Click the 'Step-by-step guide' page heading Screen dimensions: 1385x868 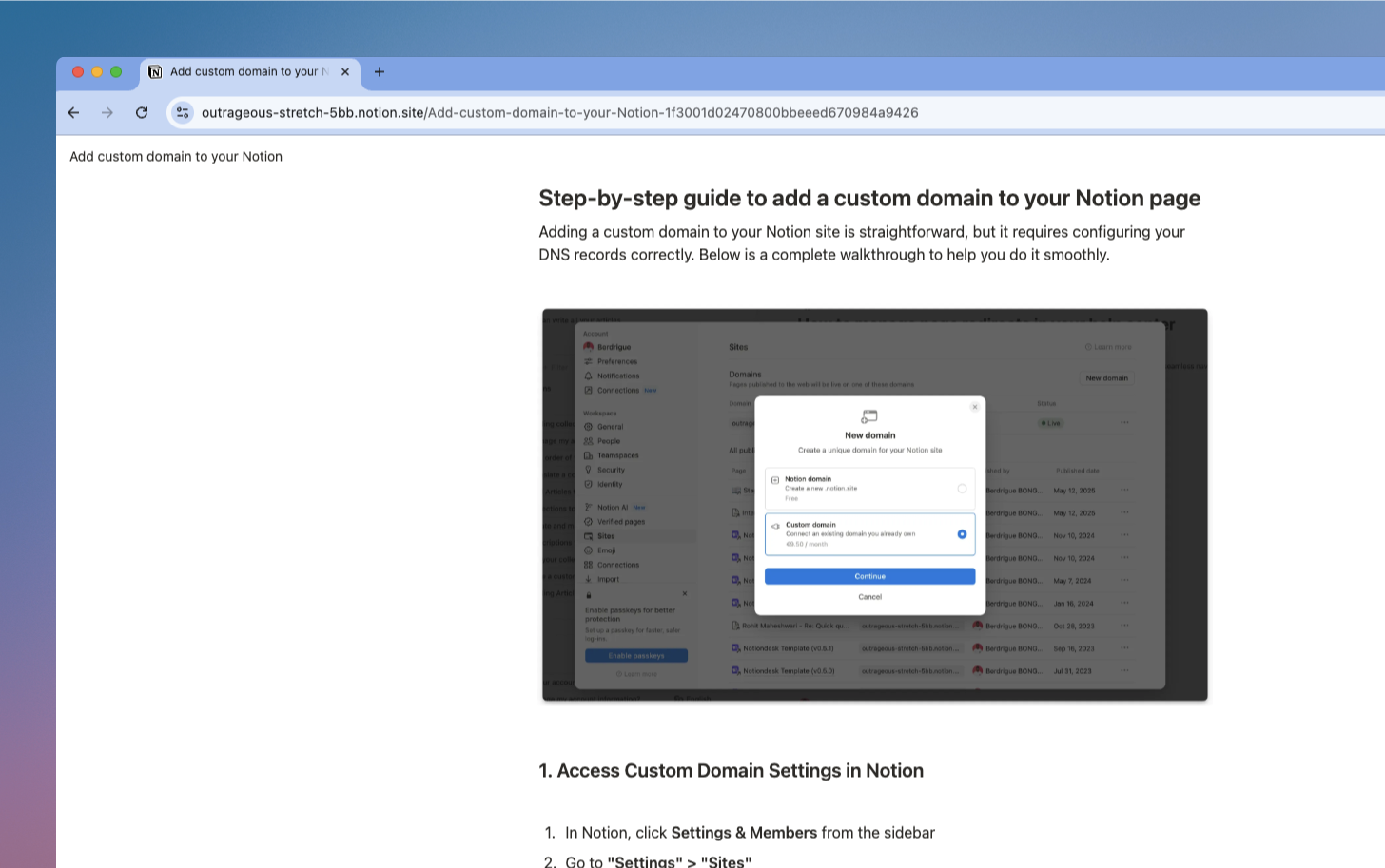pyautogui.click(x=869, y=198)
